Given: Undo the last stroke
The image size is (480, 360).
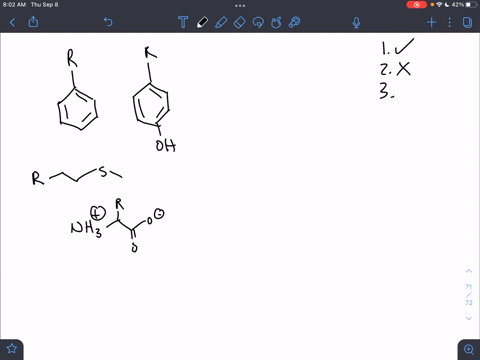Looking at the screenshot, I should (108, 22).
